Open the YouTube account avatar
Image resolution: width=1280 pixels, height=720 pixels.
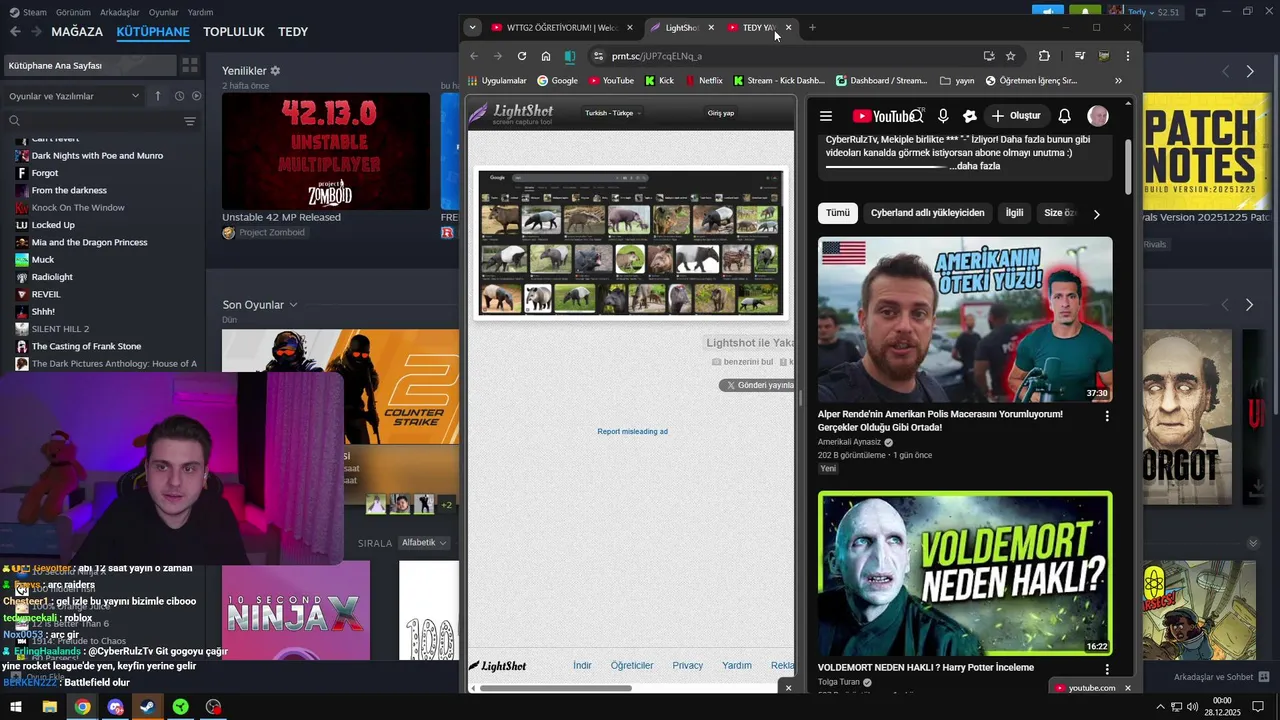(1098, 116)
